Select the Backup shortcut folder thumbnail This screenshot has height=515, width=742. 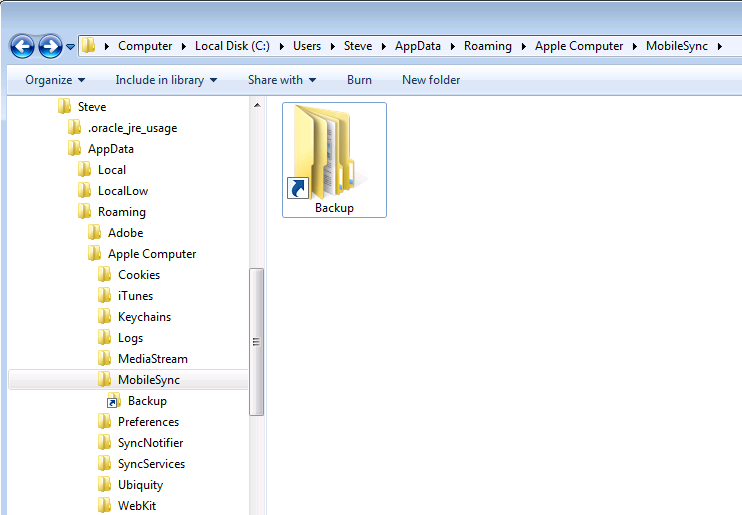coord(334,160)
